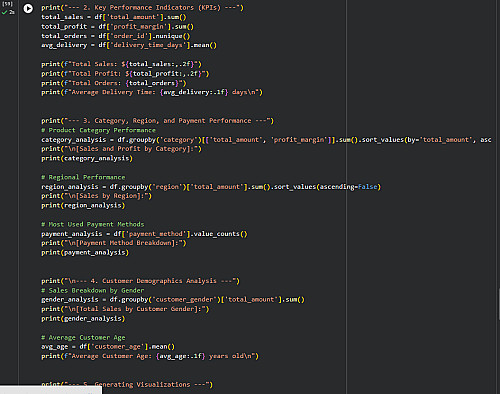Click the gender_analysis groupby line
The width and height of the screenshot is (500, 394).
coord(173,300)
